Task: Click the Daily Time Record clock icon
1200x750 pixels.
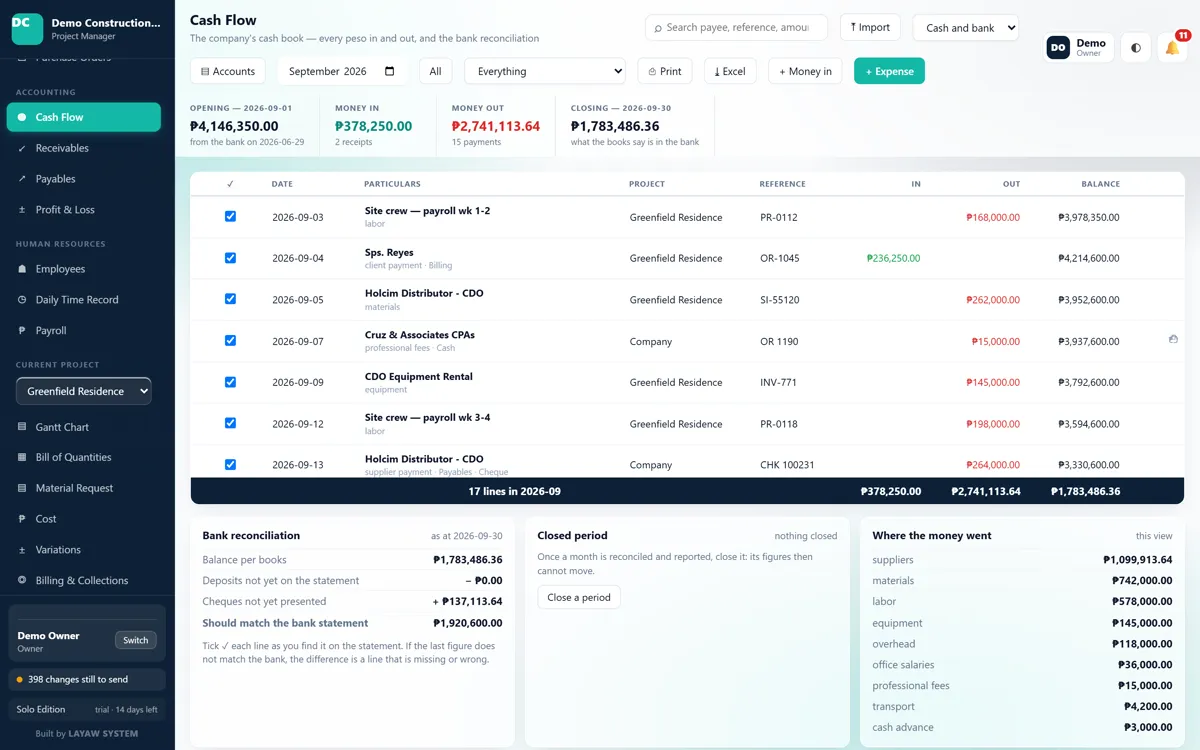Action: pyautogui.click(x=22, y=300)
